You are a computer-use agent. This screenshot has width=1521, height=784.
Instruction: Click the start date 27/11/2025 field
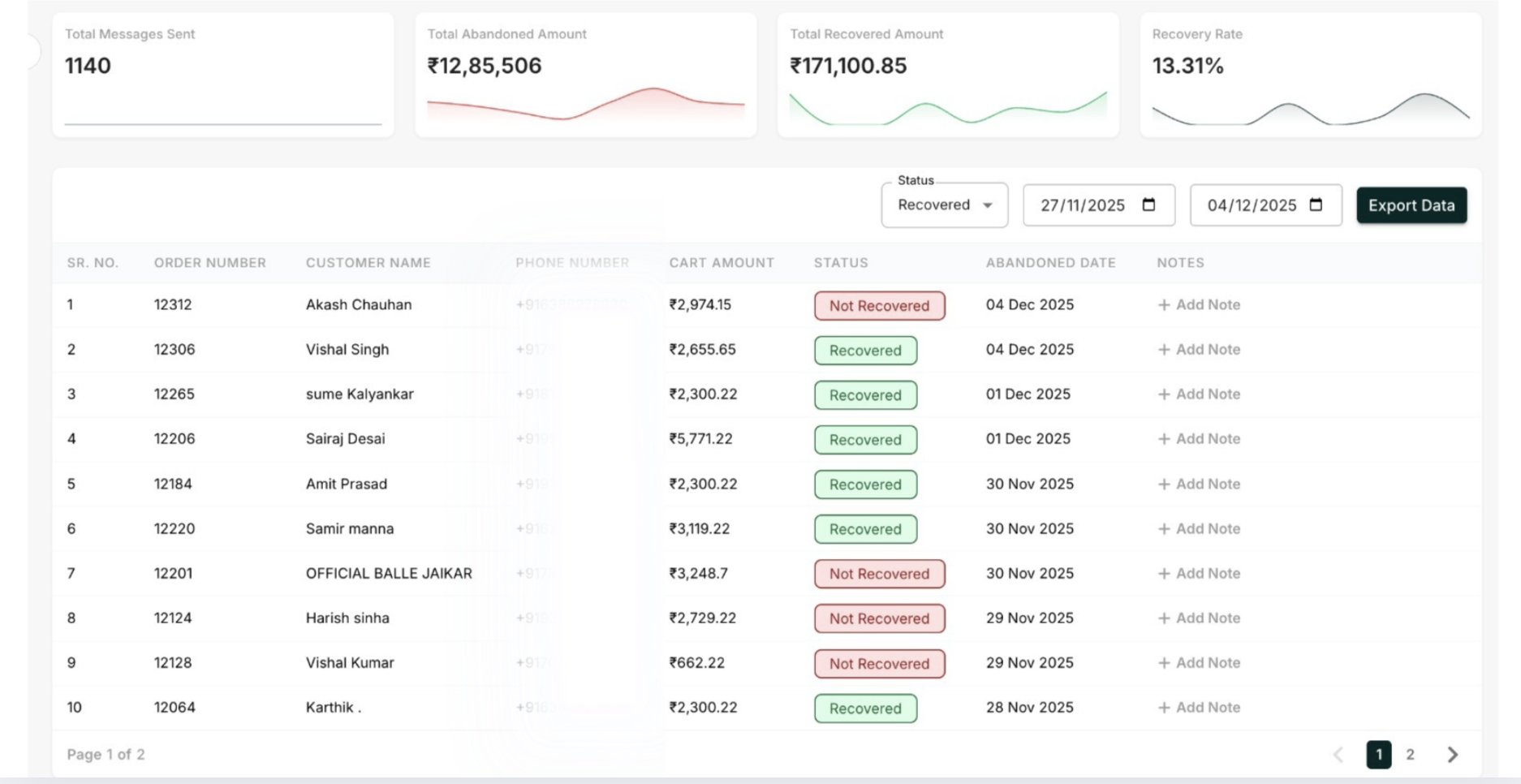pyautogui.click(x=1083, y=205)
